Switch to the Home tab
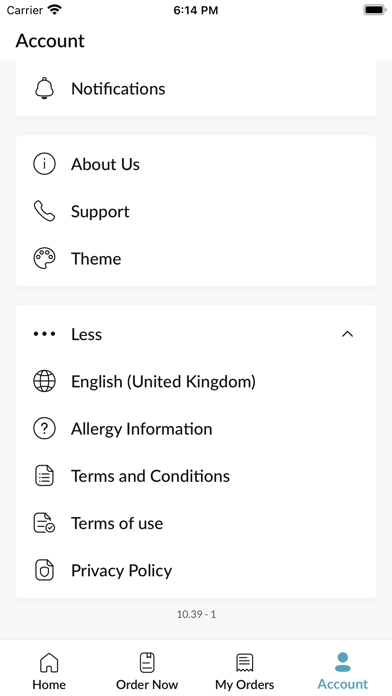Image resolution: width=392 pixels, height=696 pixels. 49,671
